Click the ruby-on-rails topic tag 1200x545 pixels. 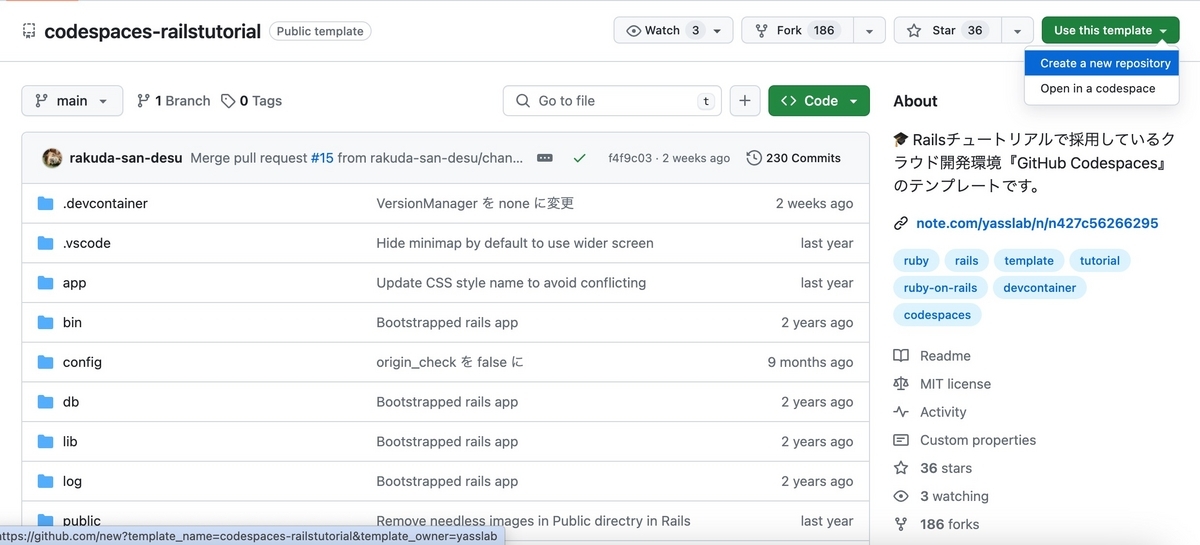click(940, 288)
